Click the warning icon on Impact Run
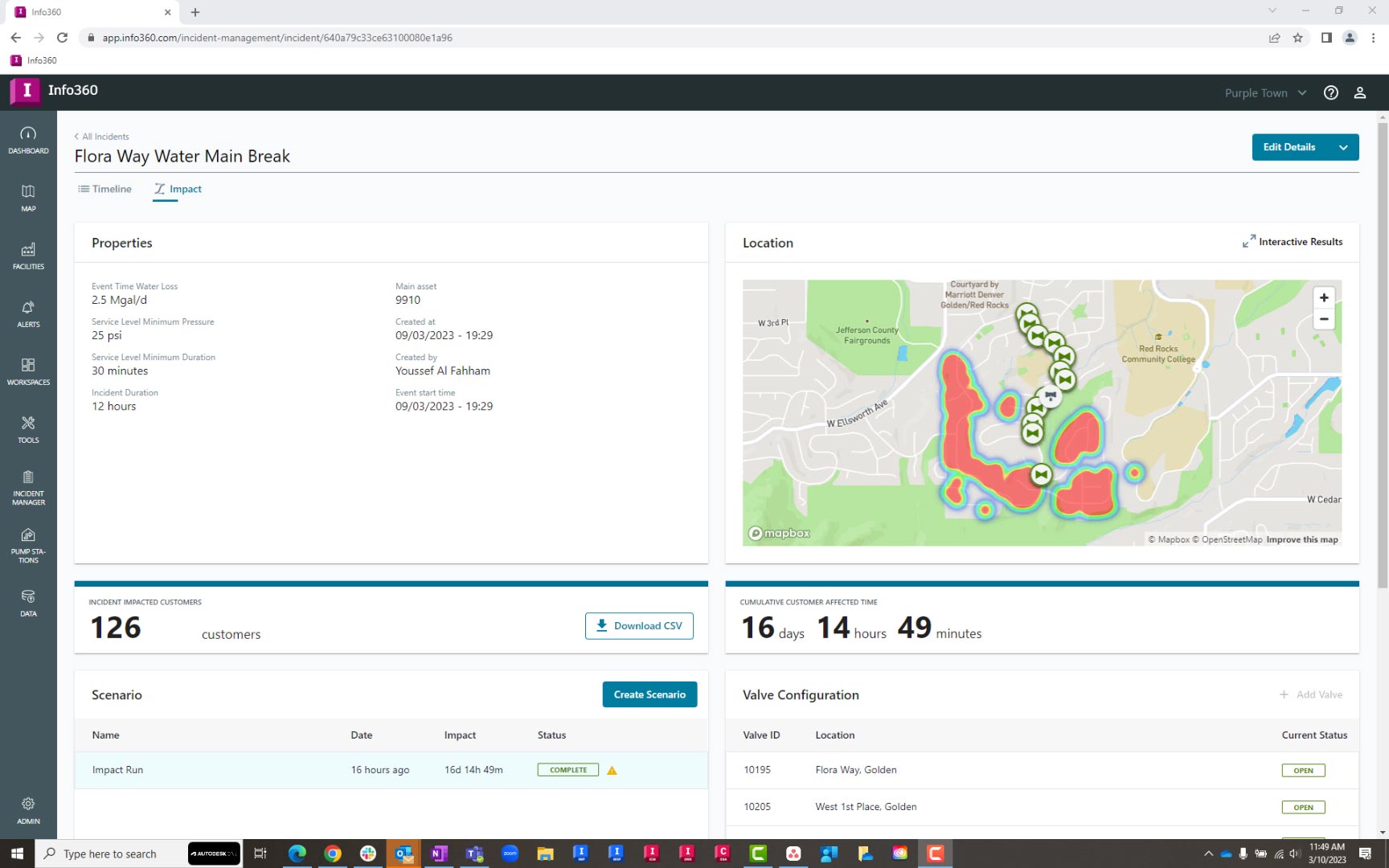 pos(612,770)
